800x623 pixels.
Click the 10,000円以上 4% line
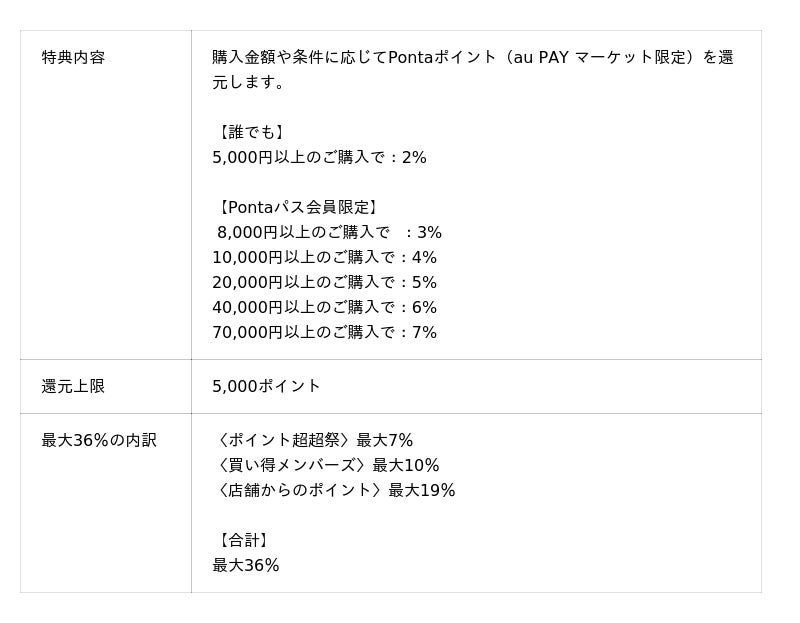click(324, 257)
